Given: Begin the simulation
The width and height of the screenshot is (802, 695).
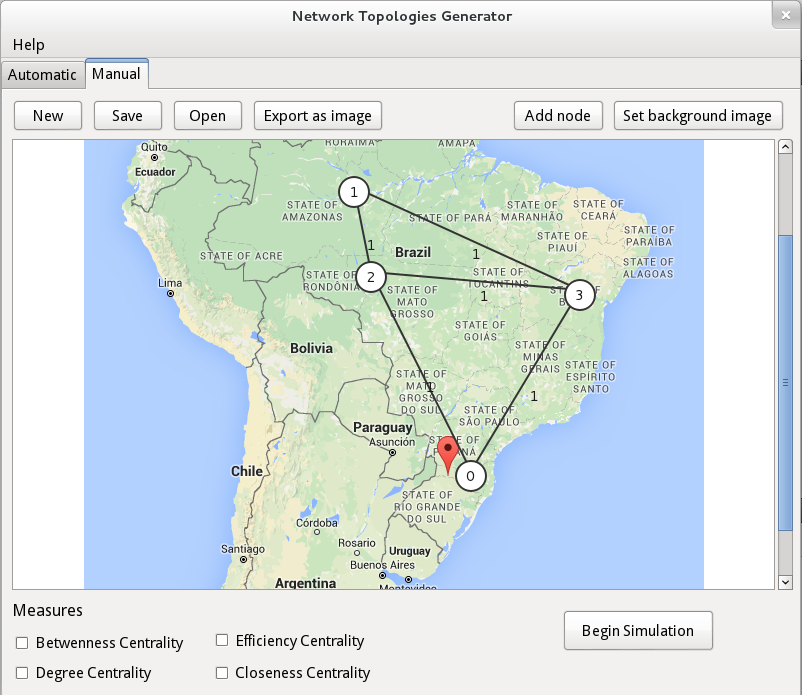Looking at the screenshot, I should pos(638,631).
